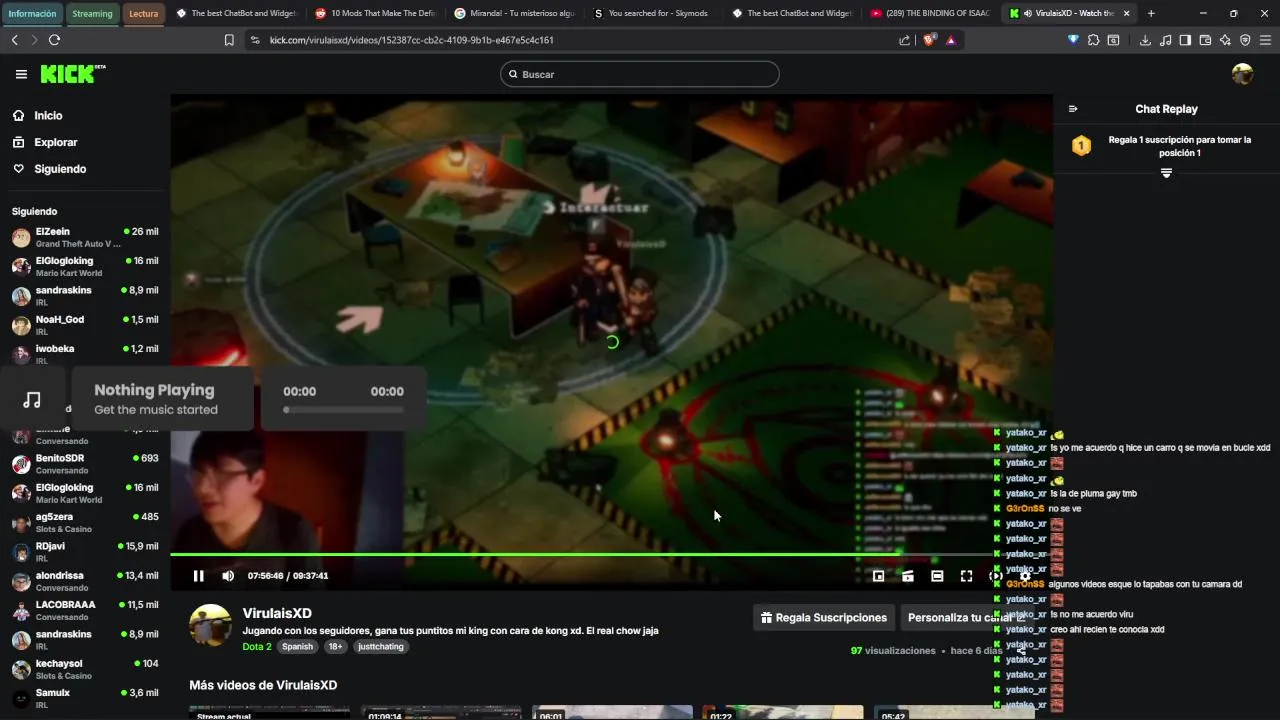This screenshot has height=720, width=1280.
Task: Open VirulaisXD channel avatar
Action: pyautogui.click(x=211, y=625)
